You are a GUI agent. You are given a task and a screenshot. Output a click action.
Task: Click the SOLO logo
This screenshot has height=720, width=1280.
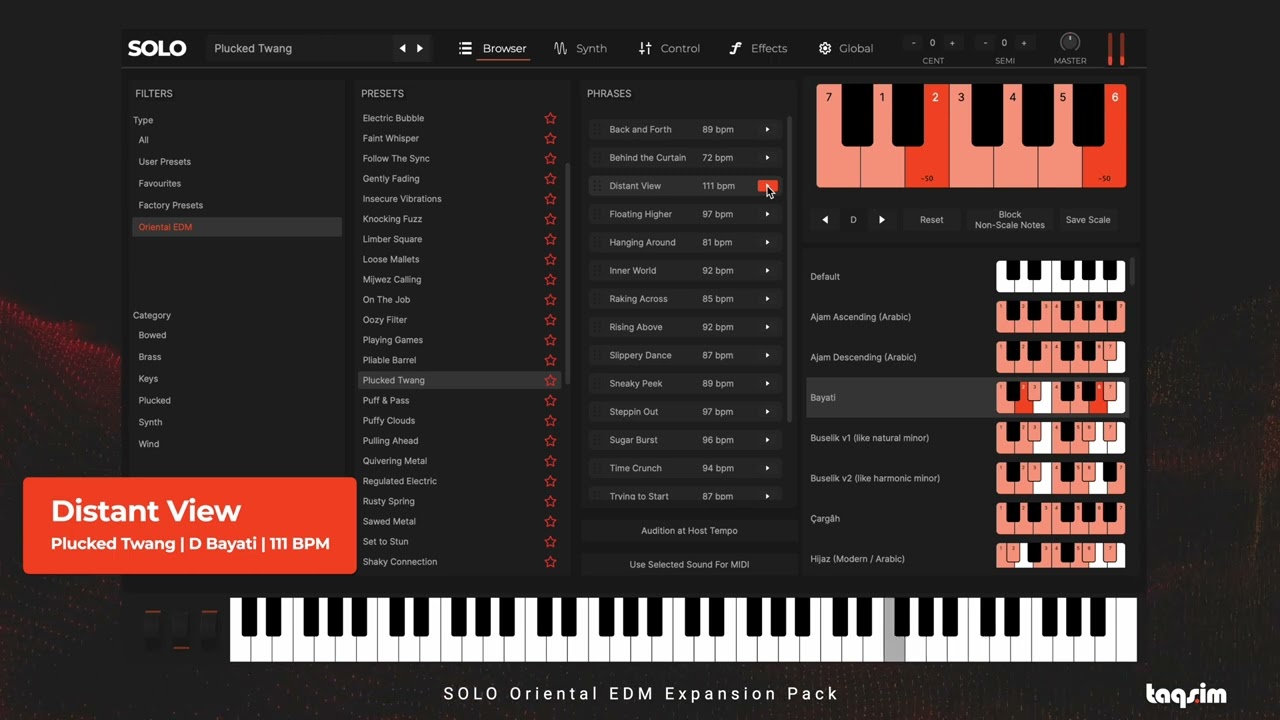pyautogui.click(x=157, y=48)
